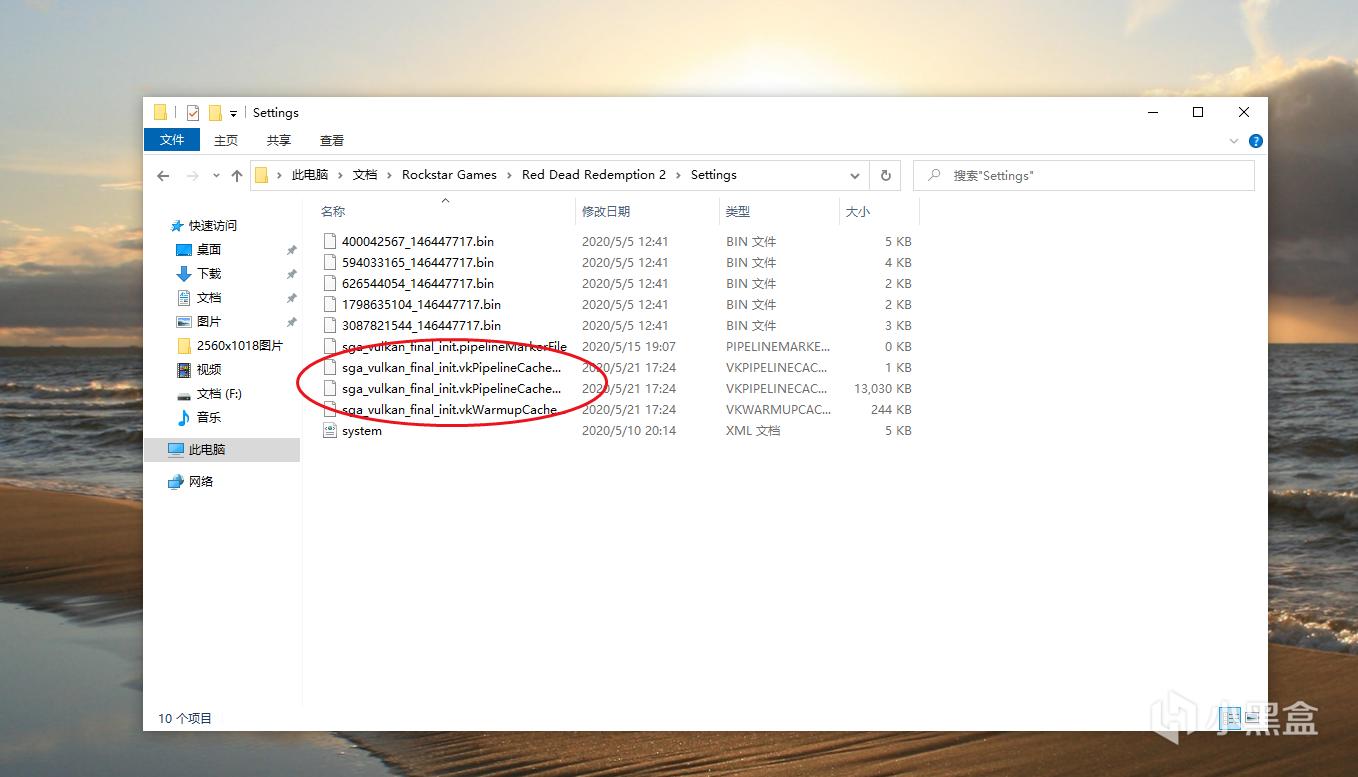The image size is (1358, 777).
Task: Select 音乐 in navigation pane
Action: point(208,418)
